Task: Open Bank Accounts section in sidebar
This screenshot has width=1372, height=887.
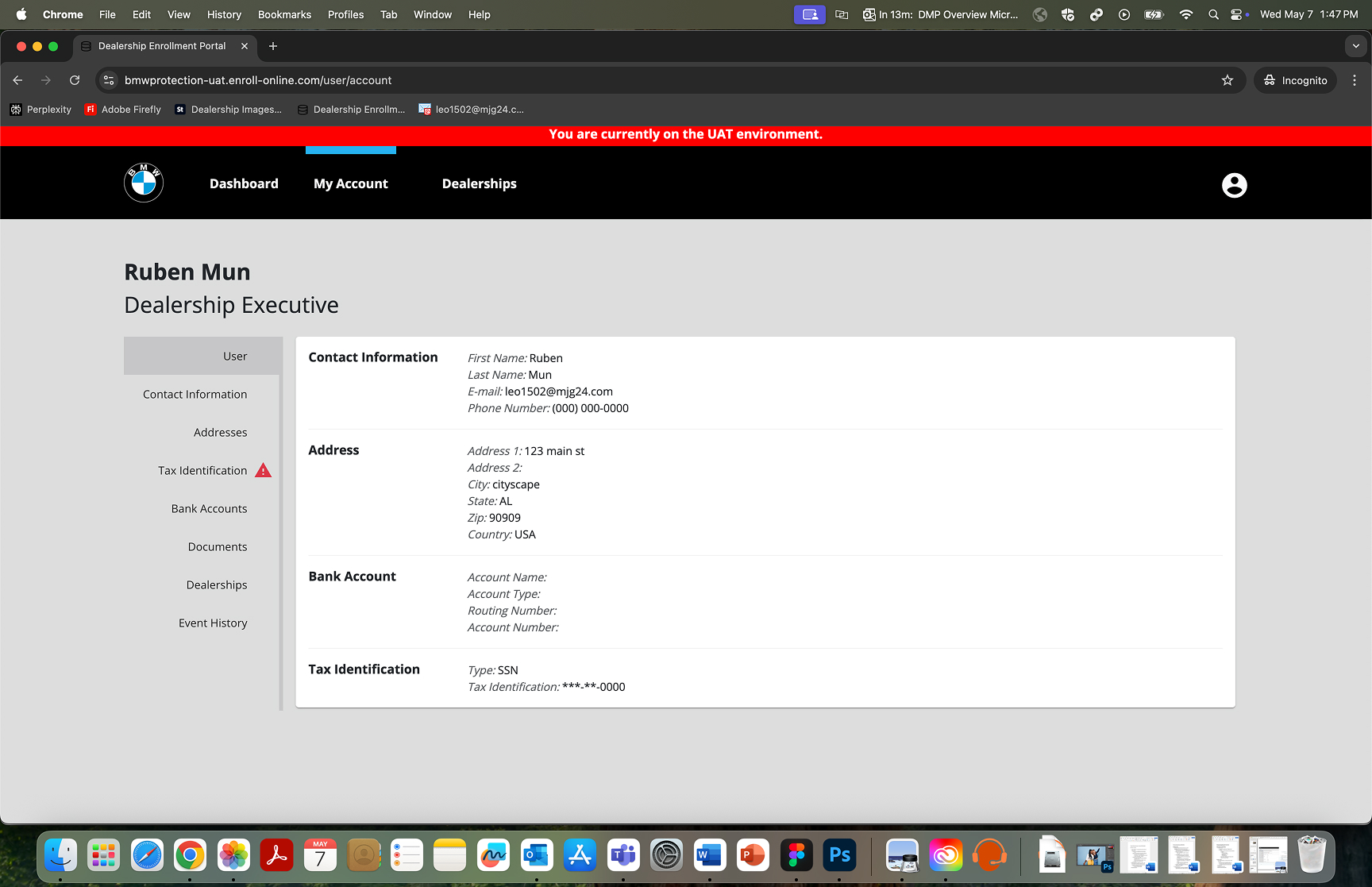Action: 209,509
